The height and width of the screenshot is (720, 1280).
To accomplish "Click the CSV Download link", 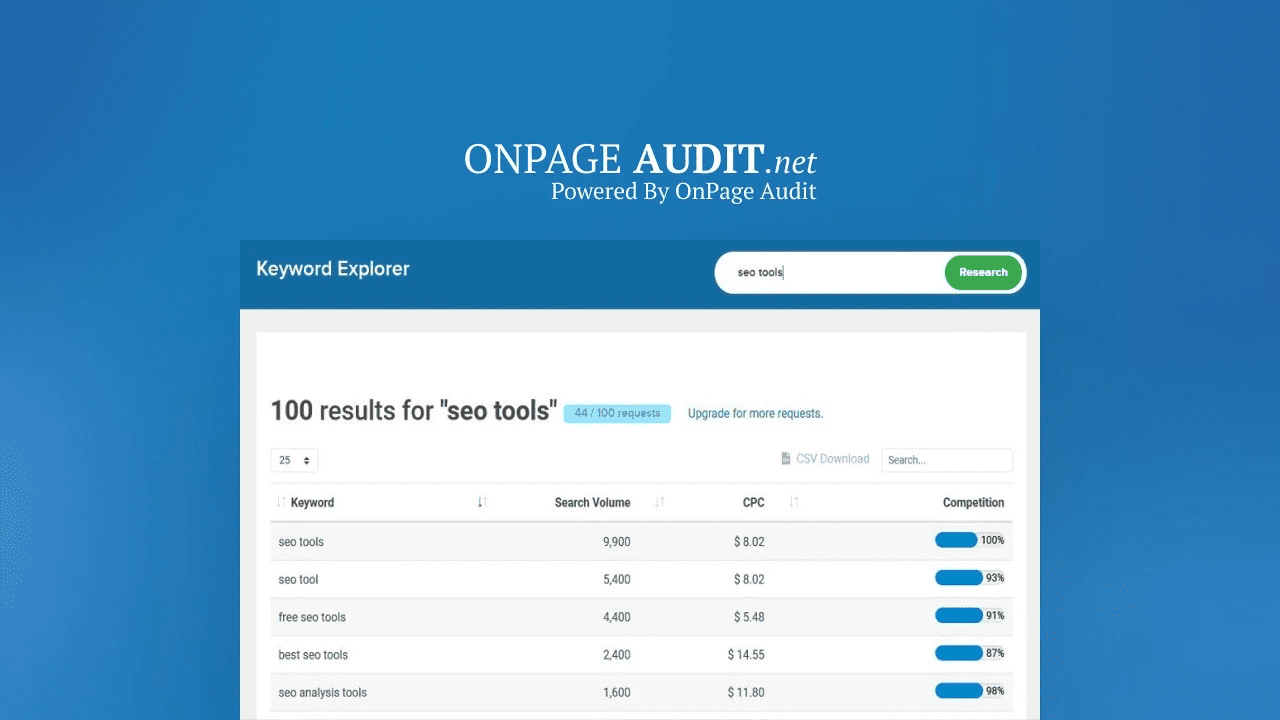I will (x=825, y=459).
